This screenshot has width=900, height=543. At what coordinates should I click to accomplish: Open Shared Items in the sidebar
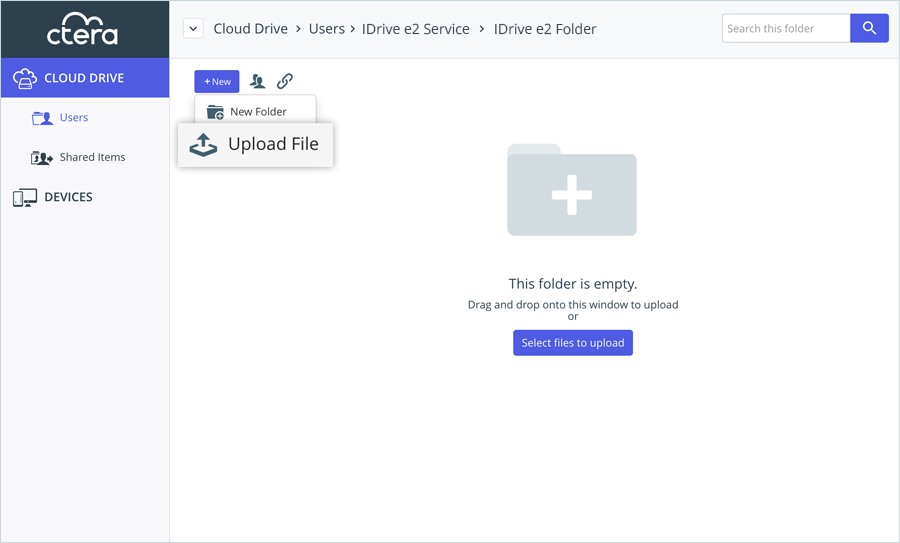tap(91, 157)
